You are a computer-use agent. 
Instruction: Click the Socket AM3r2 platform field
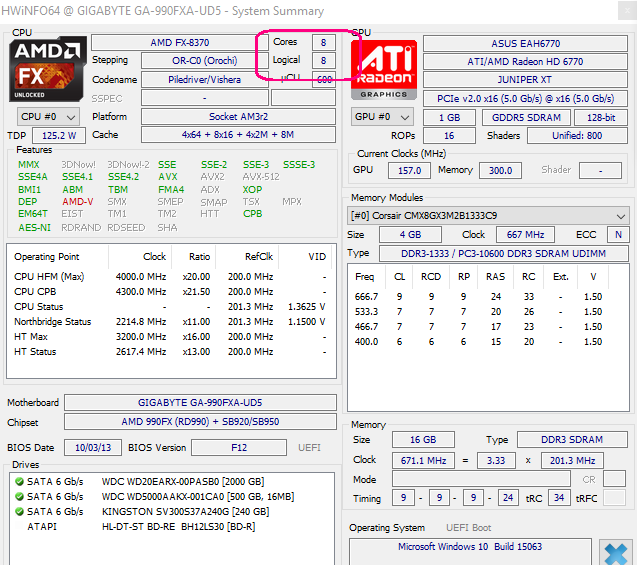(x=238, y=117)
